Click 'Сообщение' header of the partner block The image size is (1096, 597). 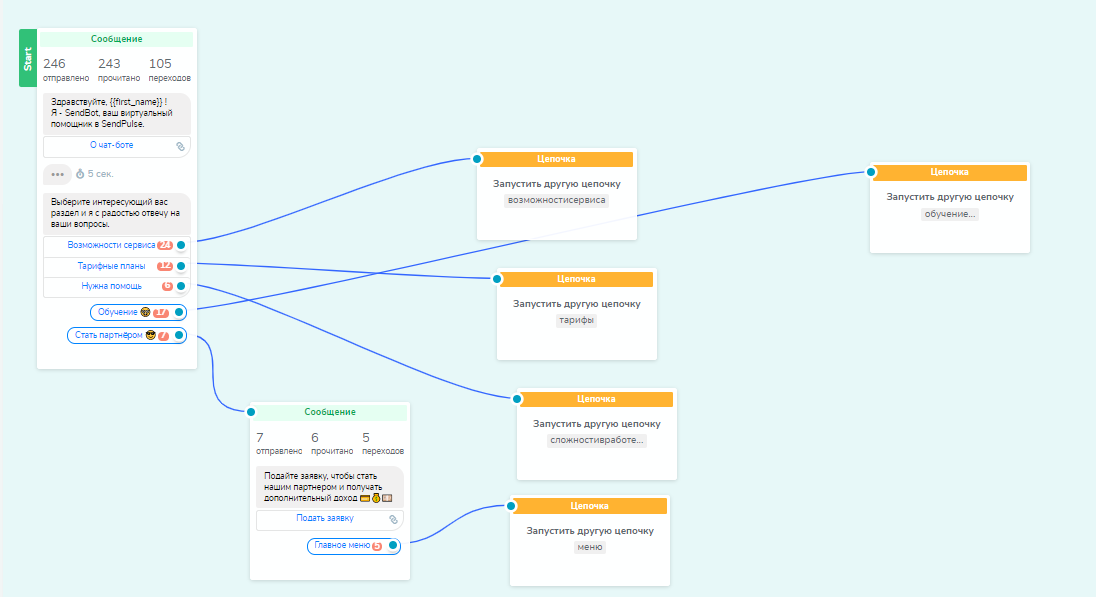click(330, 412)
